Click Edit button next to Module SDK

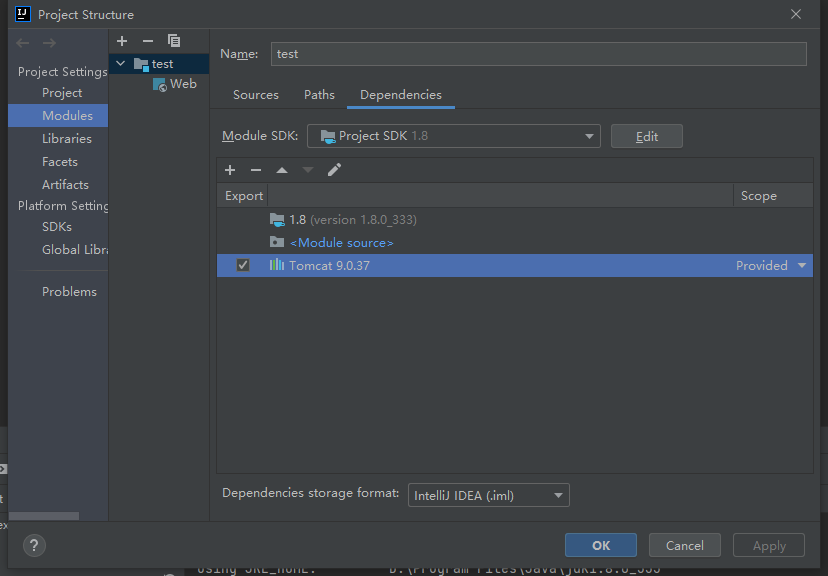pyautogui.click(x=646, y=136)
